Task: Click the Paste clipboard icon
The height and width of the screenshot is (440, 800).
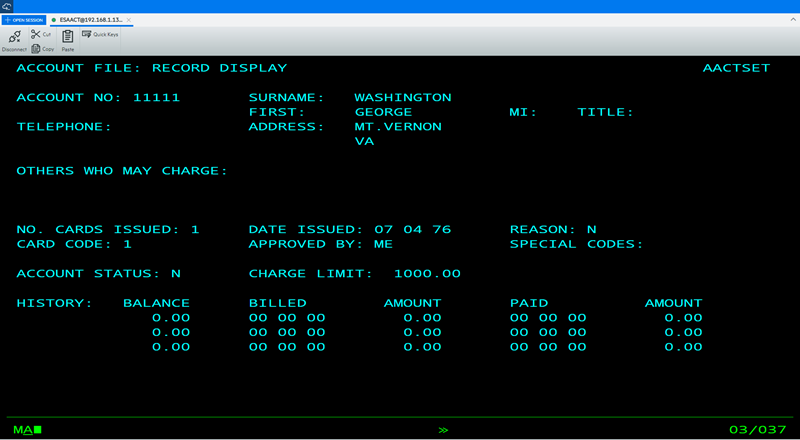Action: [x=67, y=37]
